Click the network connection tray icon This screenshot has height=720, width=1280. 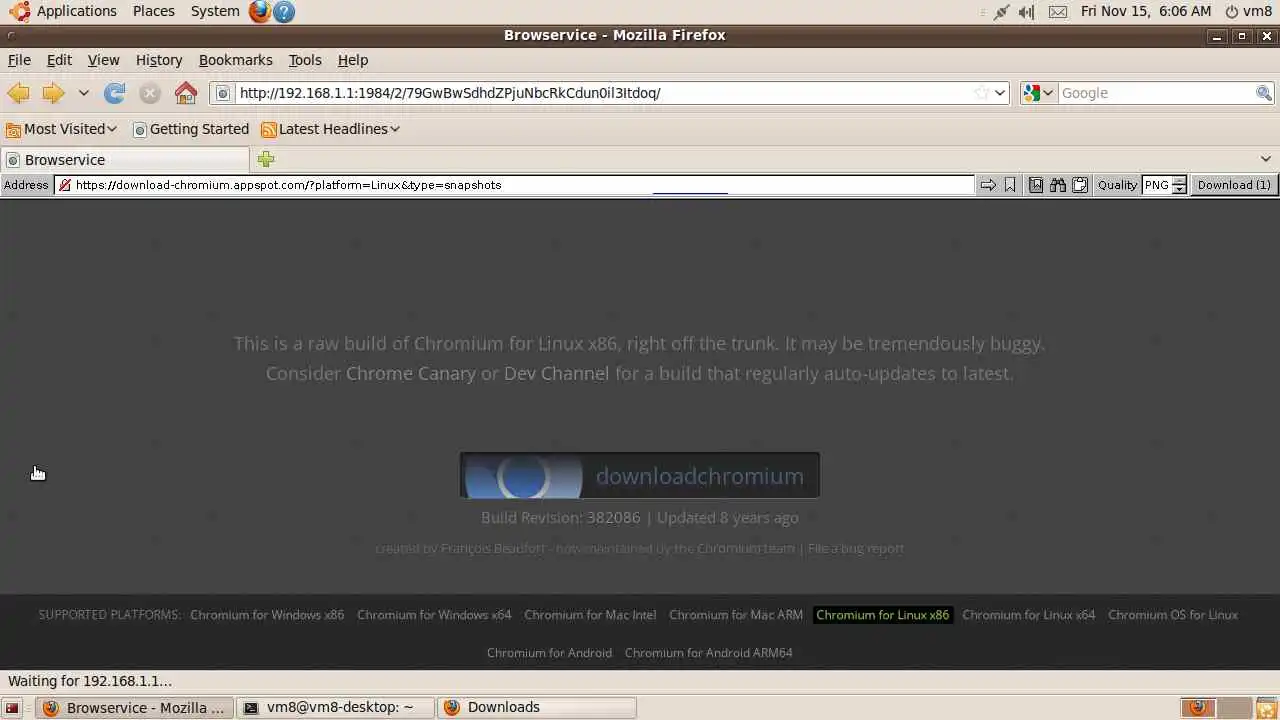pyautogui.click(x=1002, y=12)
